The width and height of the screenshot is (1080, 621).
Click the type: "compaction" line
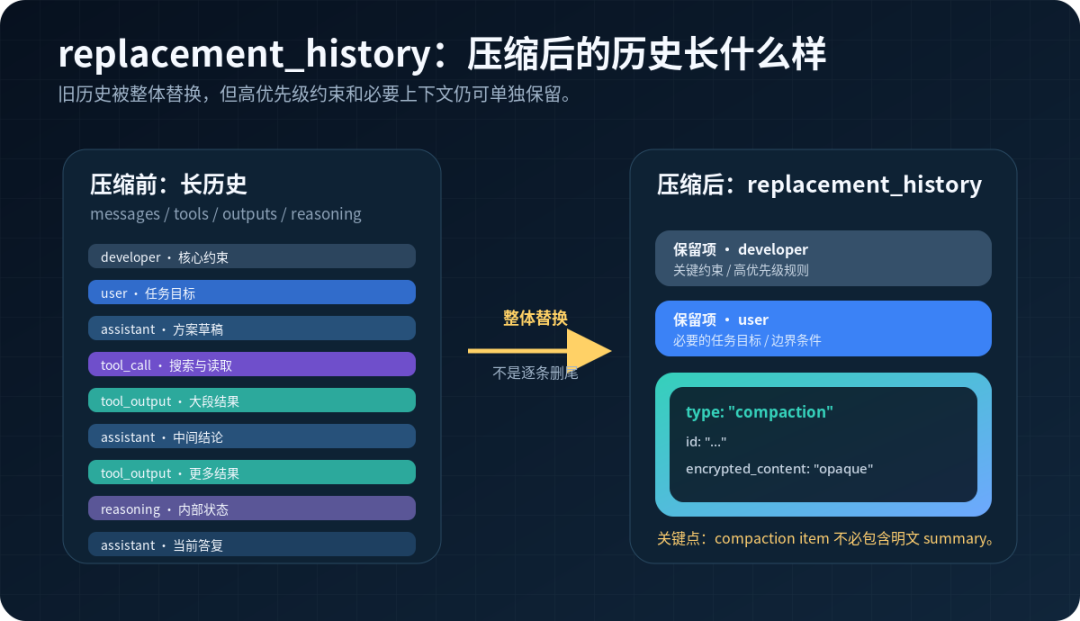click(759, 412)
